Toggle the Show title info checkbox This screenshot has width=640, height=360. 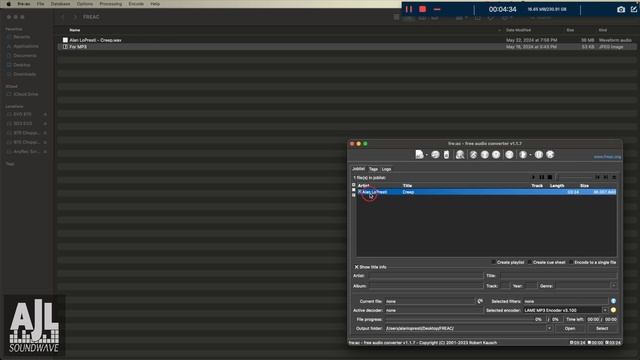pyautogui.click(x=356, y=267)
